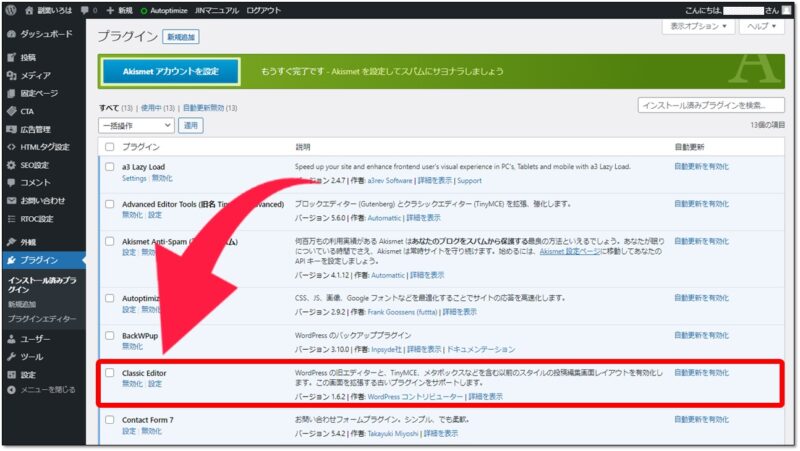Check the Contact Form 7 checkbox
Viewport: 800px width, 451px height.
click(x=110, y=420)
